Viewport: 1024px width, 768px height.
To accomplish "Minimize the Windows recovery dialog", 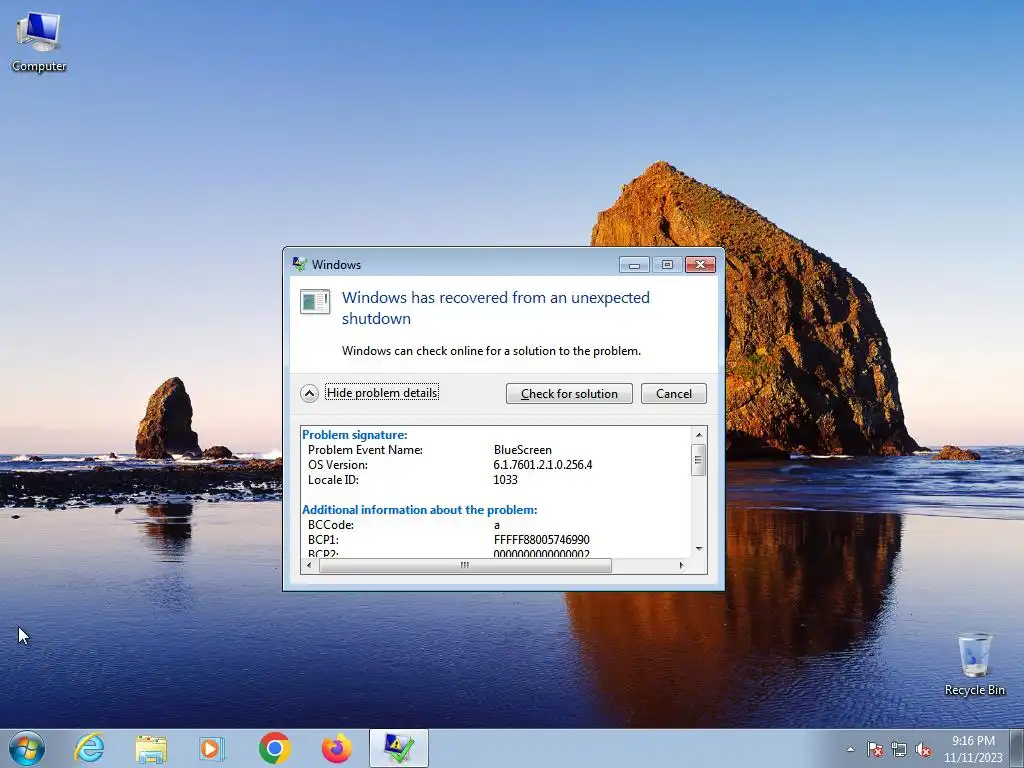I will point(633,264).
